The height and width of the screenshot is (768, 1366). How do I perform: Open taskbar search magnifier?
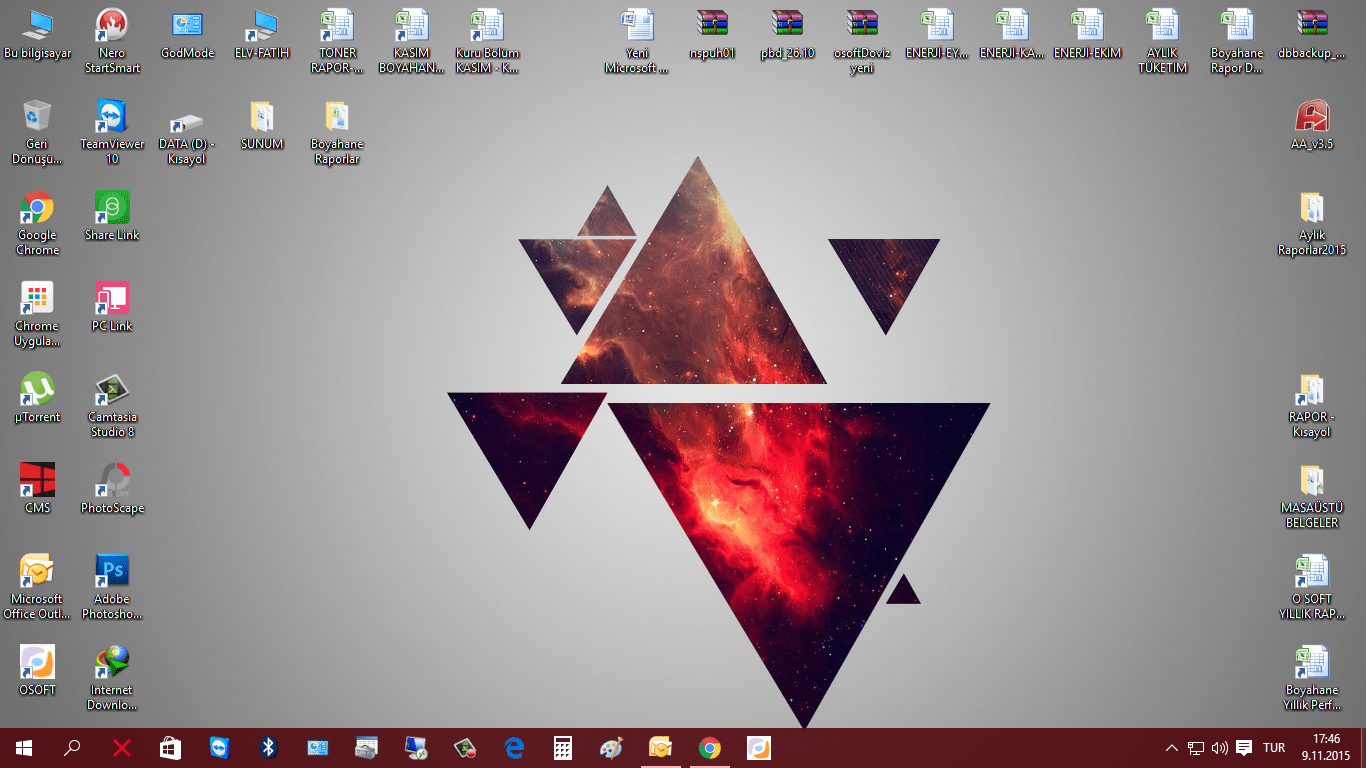pyautogui.click(x=72, y=748)
